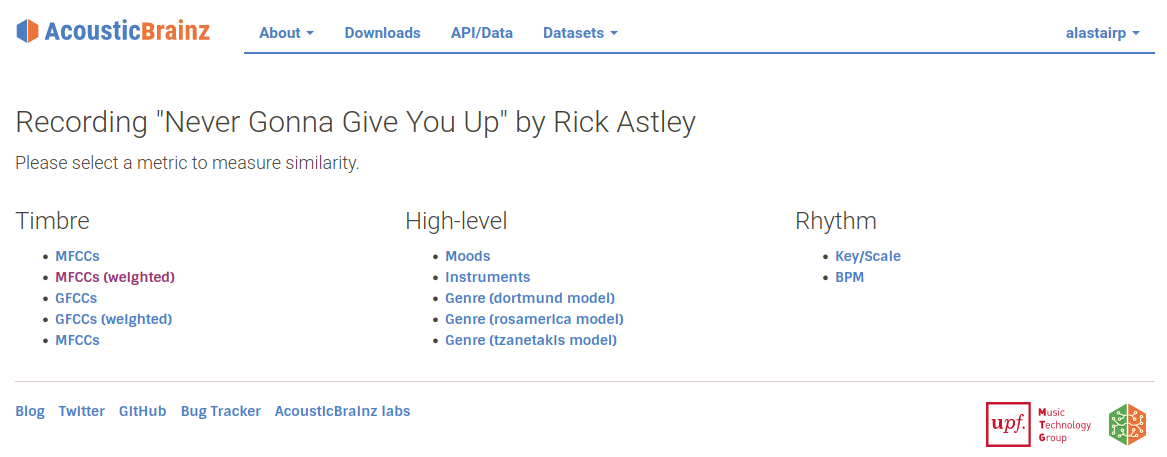Image resolution: width=1167 pixels, height=457 pixels.
Task: Select the GFCCs (weighted) metric
Action: [113, 319]
